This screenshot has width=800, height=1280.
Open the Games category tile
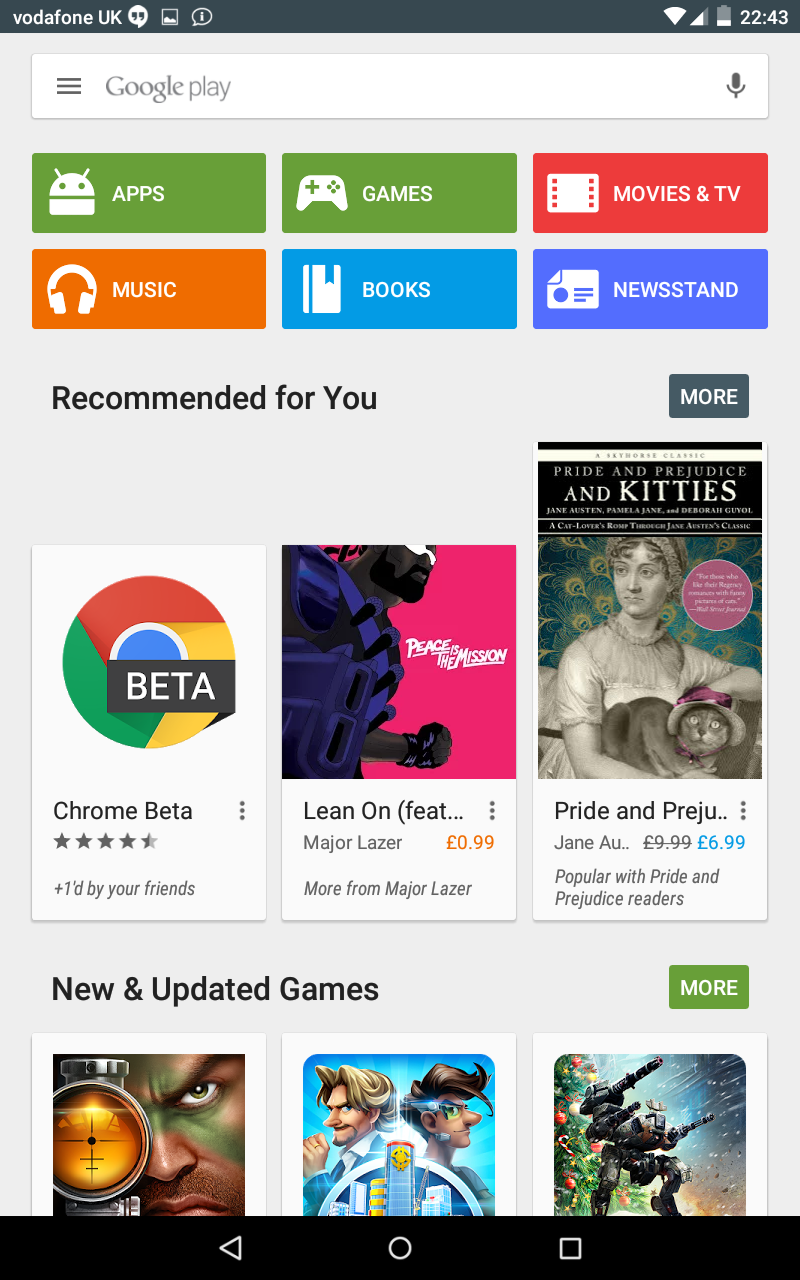(399, 193)
